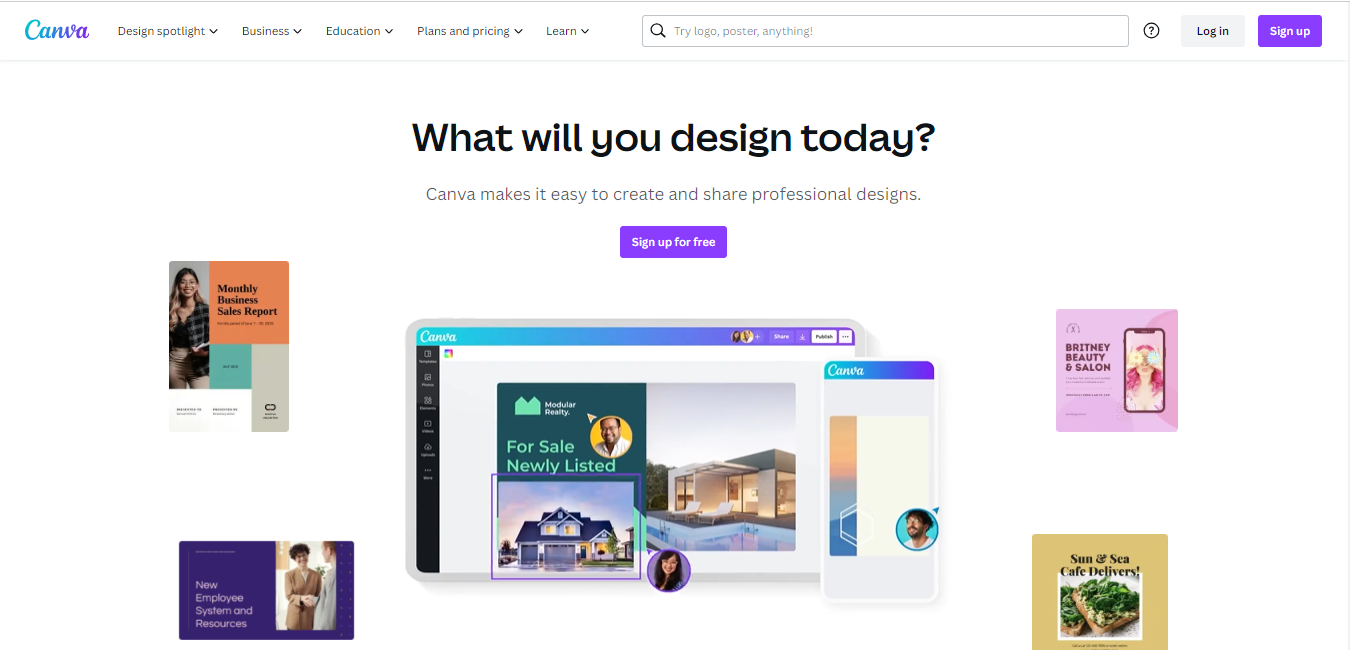Open the Sun & Sea Cafe Delivers thumbnail

click(1100, 592)
